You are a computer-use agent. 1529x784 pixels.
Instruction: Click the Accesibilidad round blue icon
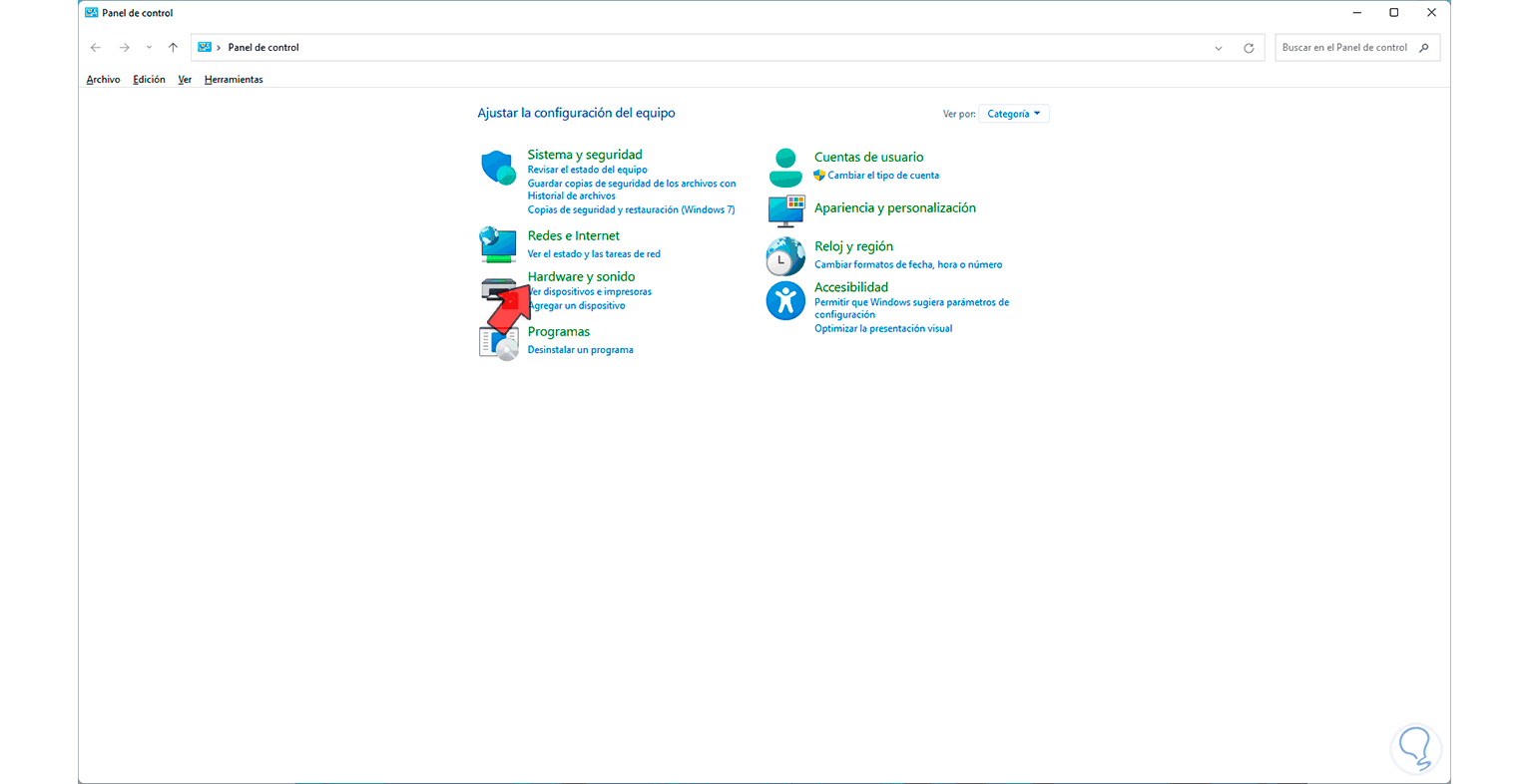785,300
